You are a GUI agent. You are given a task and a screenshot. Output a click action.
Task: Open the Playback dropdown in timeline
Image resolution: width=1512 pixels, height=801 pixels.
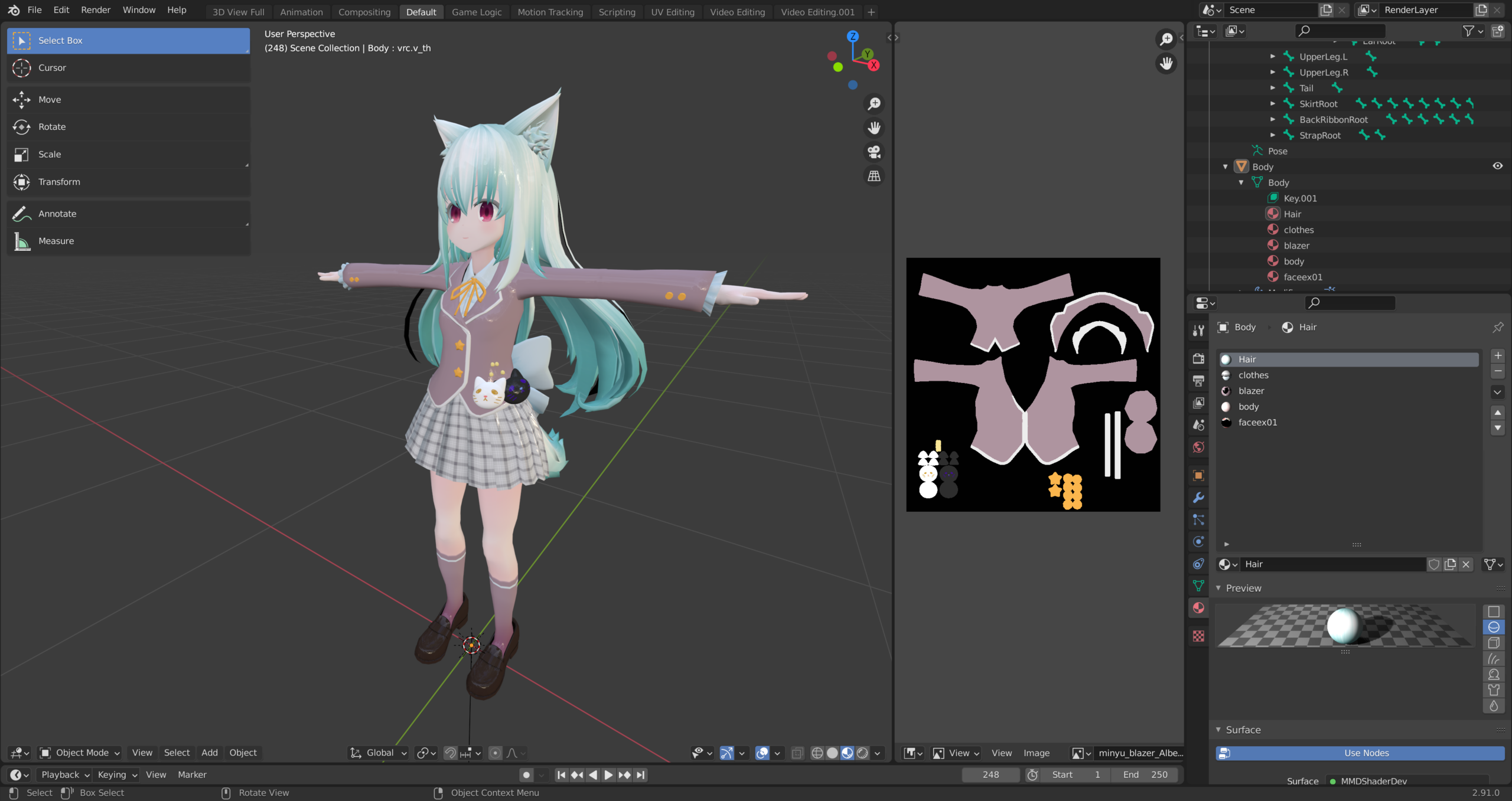pos(64,775)
